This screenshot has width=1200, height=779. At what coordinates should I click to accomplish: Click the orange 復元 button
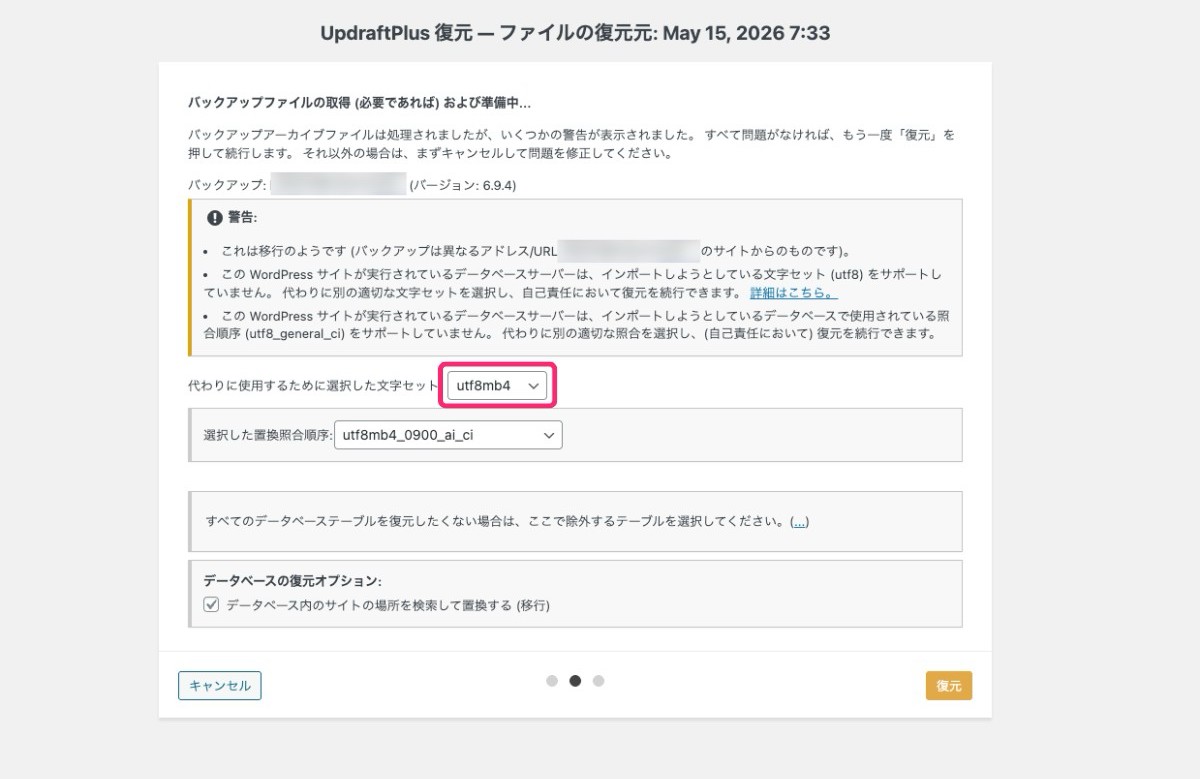click(949, 686)
